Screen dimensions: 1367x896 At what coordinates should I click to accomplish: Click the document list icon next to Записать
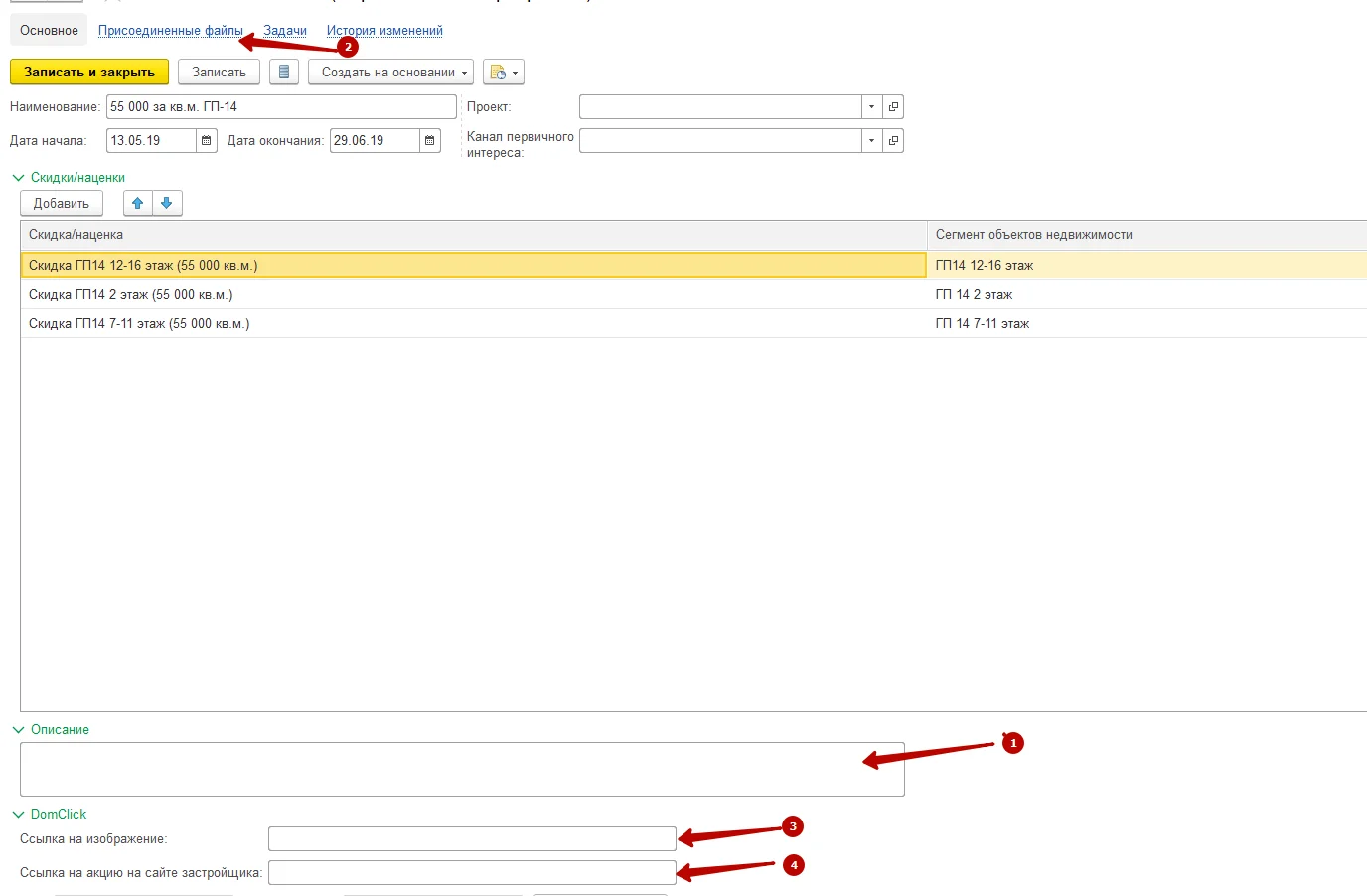pos(284,73)
